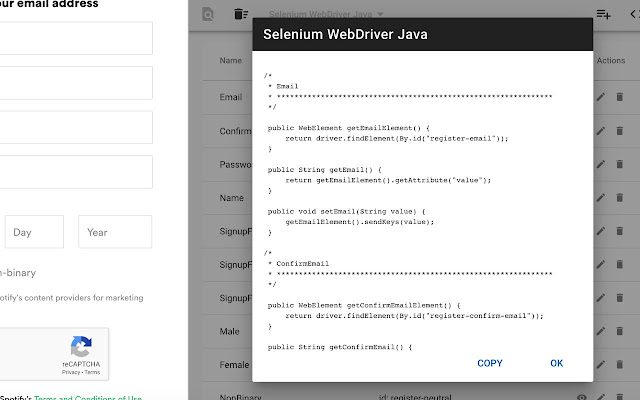Viewport: 640px width, 400px height.
Task: Click the delete all elements icon
Action: pos(241,14)
